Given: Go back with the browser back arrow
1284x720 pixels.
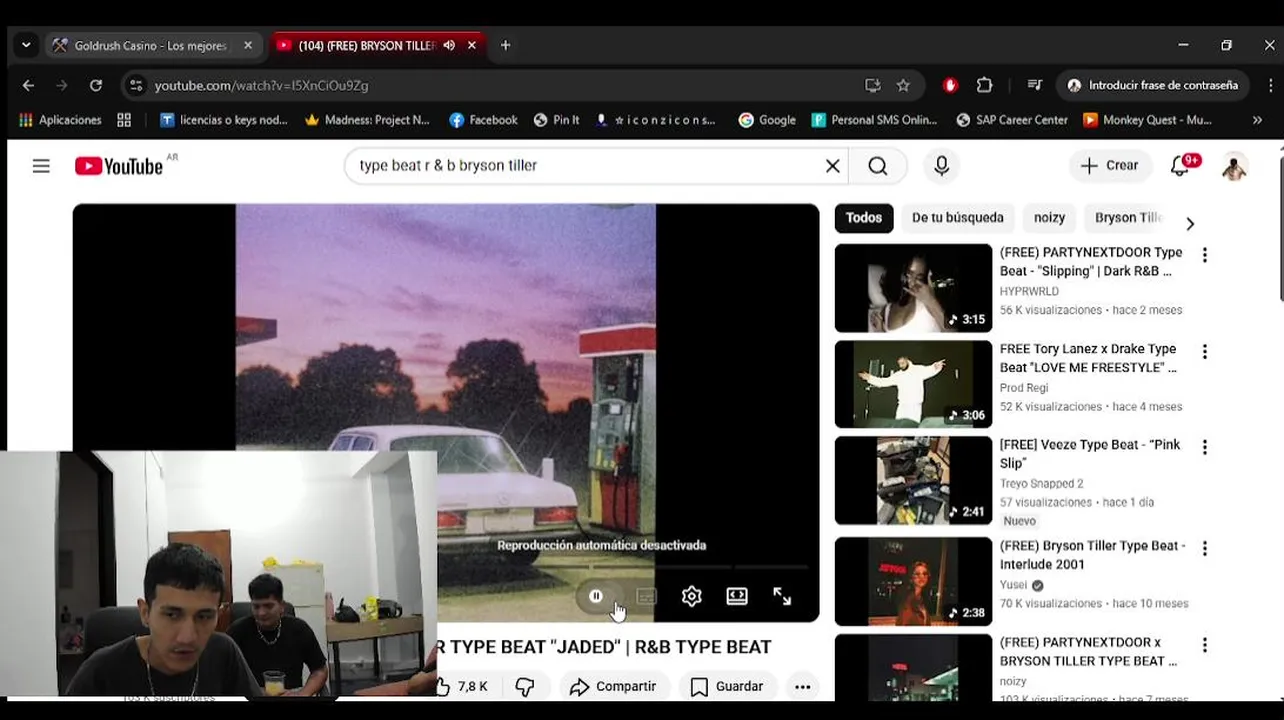Looking at the screenshot, I should coord(28,86).
